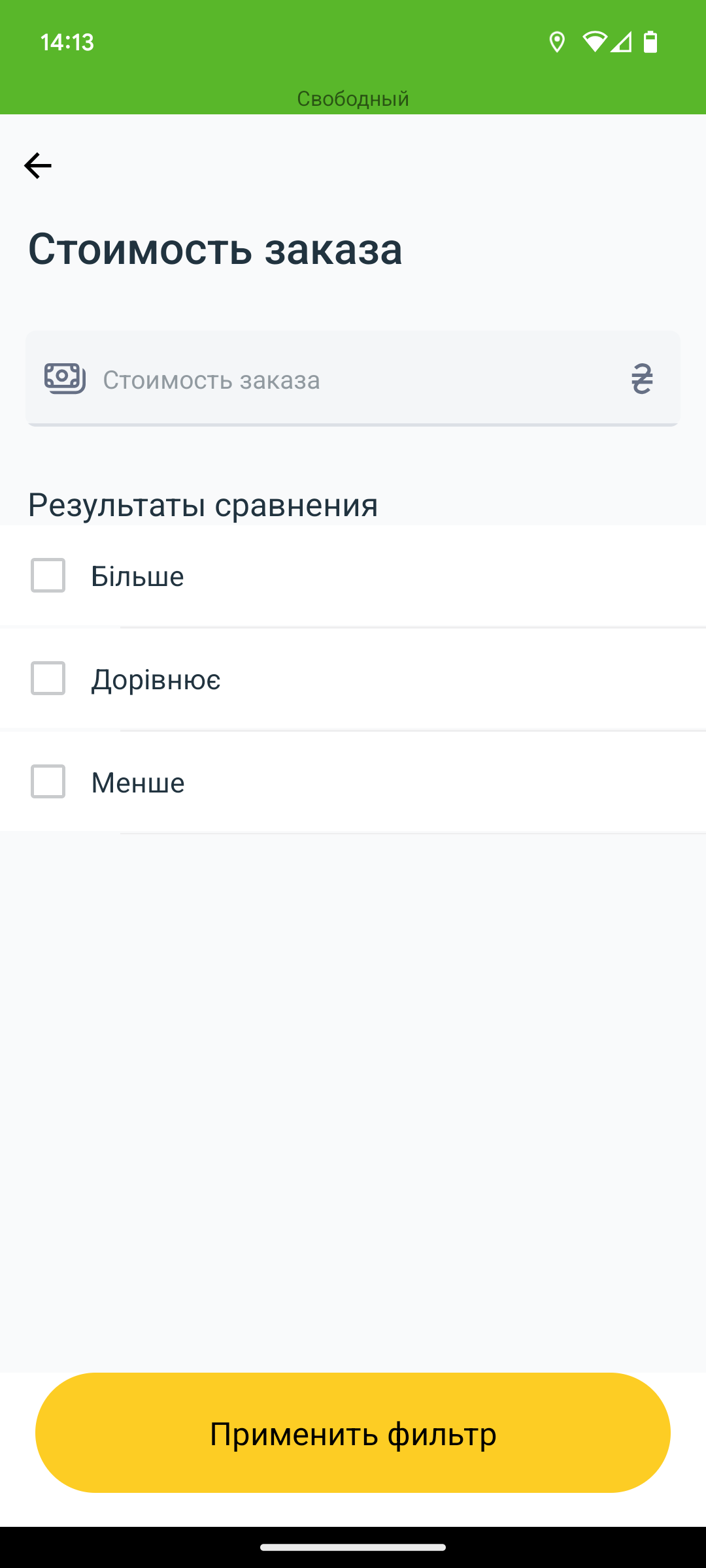Check the Більше checkbox
Screen dimensions: 706x1568
pyautogui.click(x=48, y=576)
